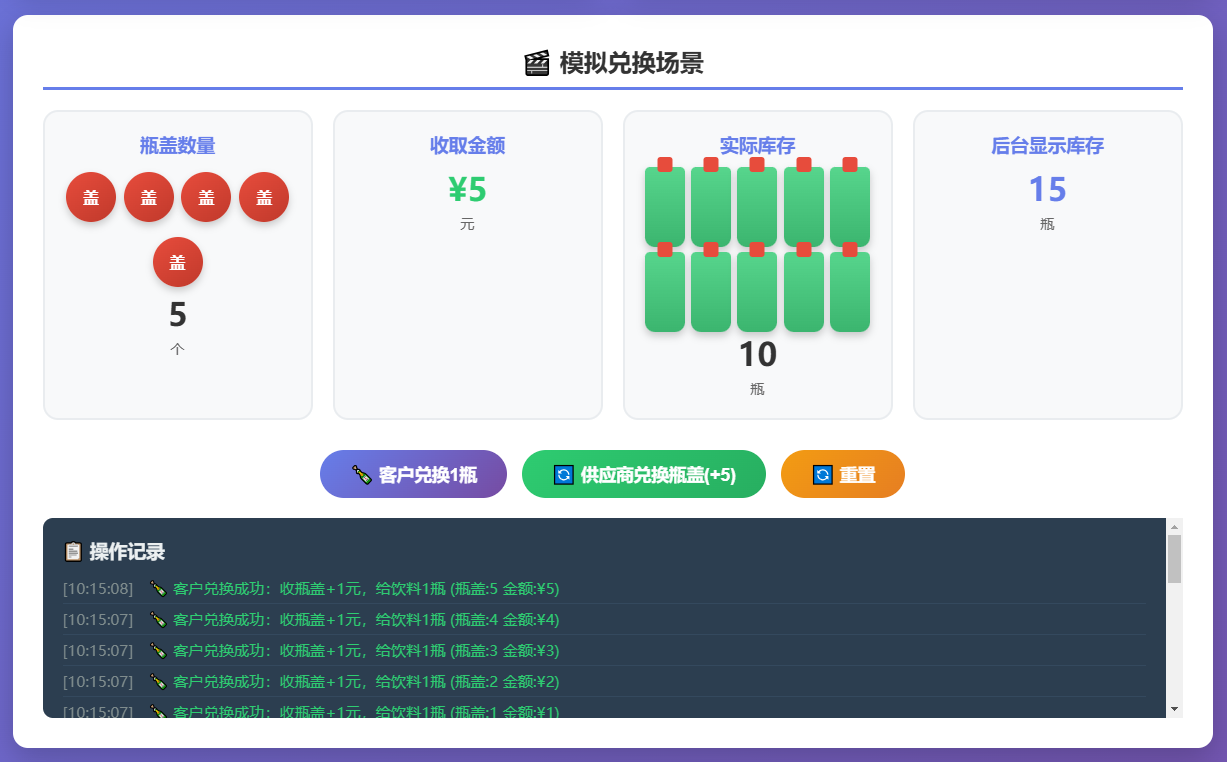The height and width of the screenshot is (762, 1227).
Task: Click the top-left green bottle in 实际库存
Action: [664, 204]
